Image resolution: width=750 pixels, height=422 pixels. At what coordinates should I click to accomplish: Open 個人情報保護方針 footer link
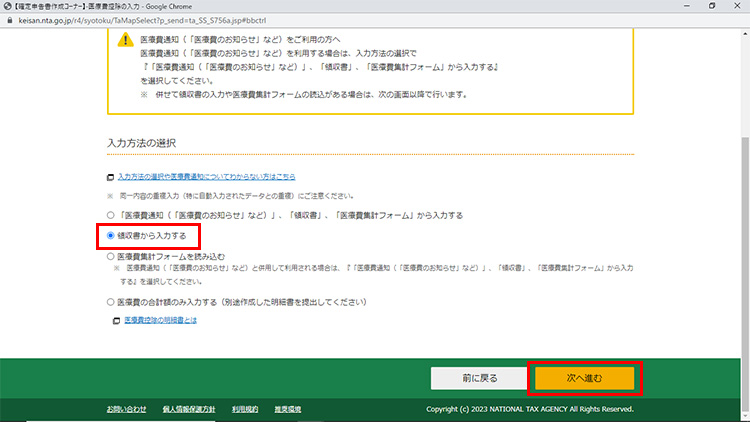tap(189, 409)
